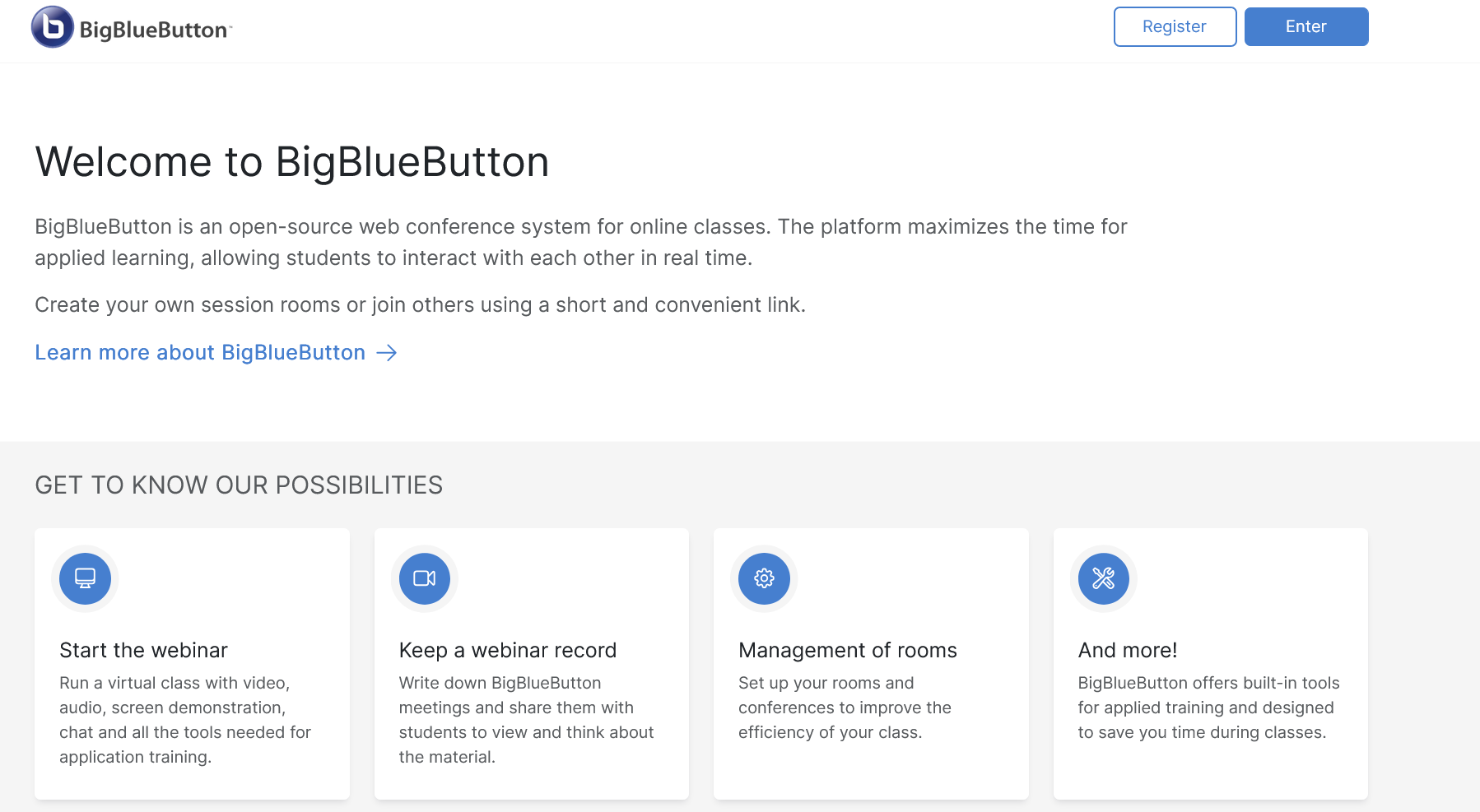Click the tools icon above And more!
This screenshot has width=1480, height=812.
pos(1103,578)
